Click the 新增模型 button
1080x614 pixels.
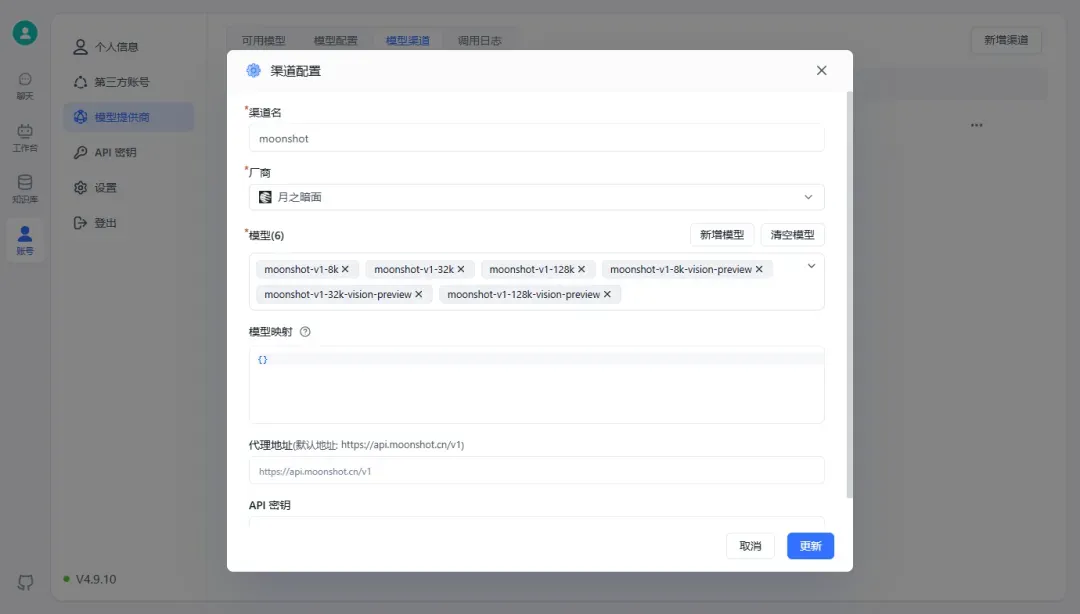click(x=722, y=235)
